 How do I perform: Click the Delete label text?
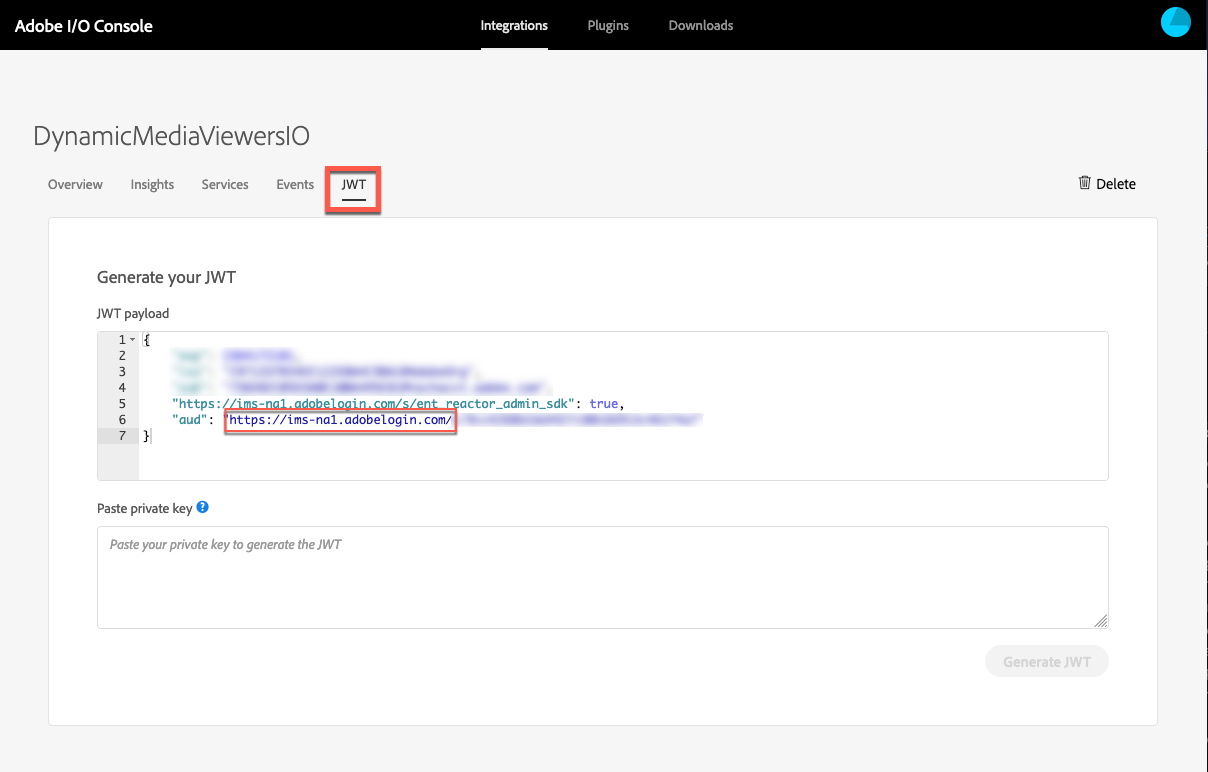coord(1116,184)
